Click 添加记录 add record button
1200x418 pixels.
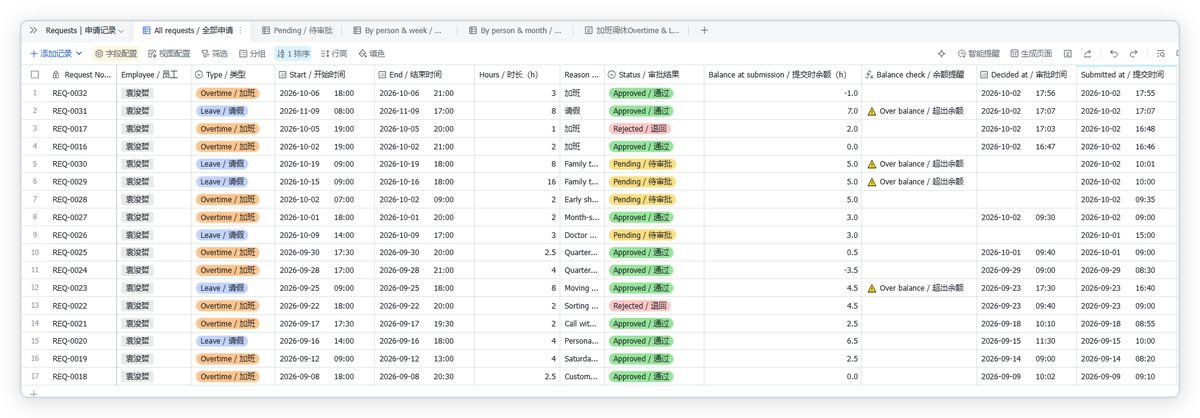click(x=50, y=54)
